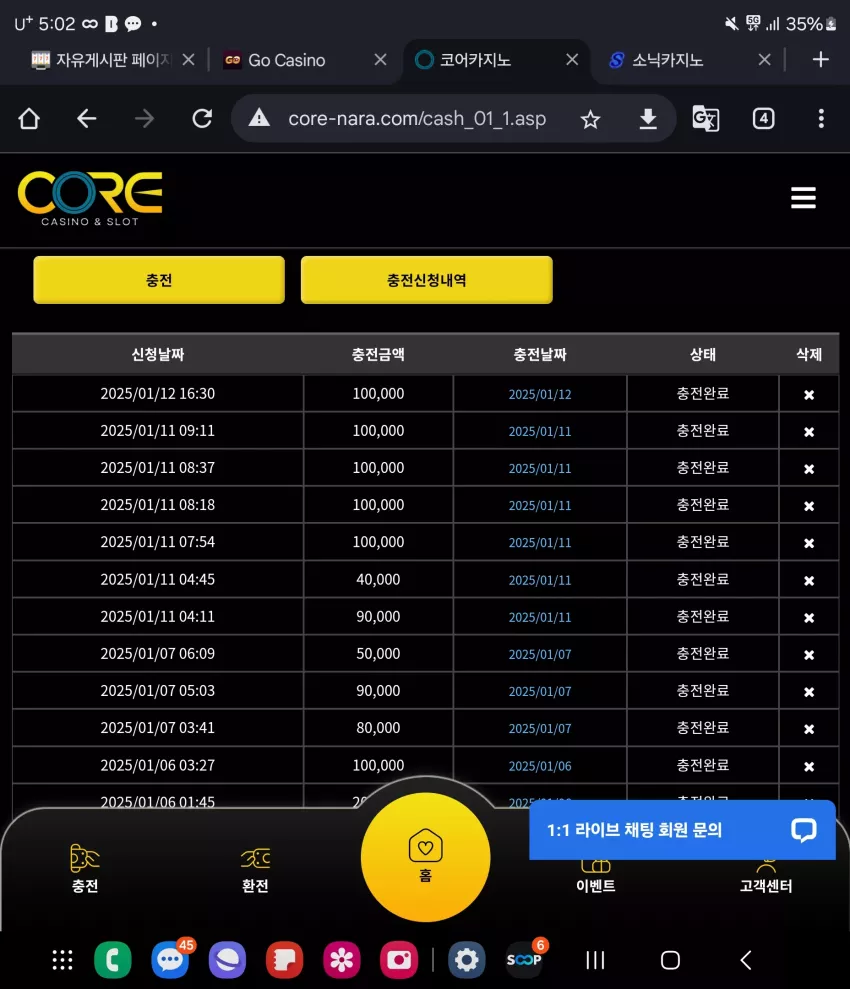The height and width of the screenshot is (989, 850).
Task: Open the SOOP app with 6 badge
Action: pyautogui.click(x=525, y=959)
